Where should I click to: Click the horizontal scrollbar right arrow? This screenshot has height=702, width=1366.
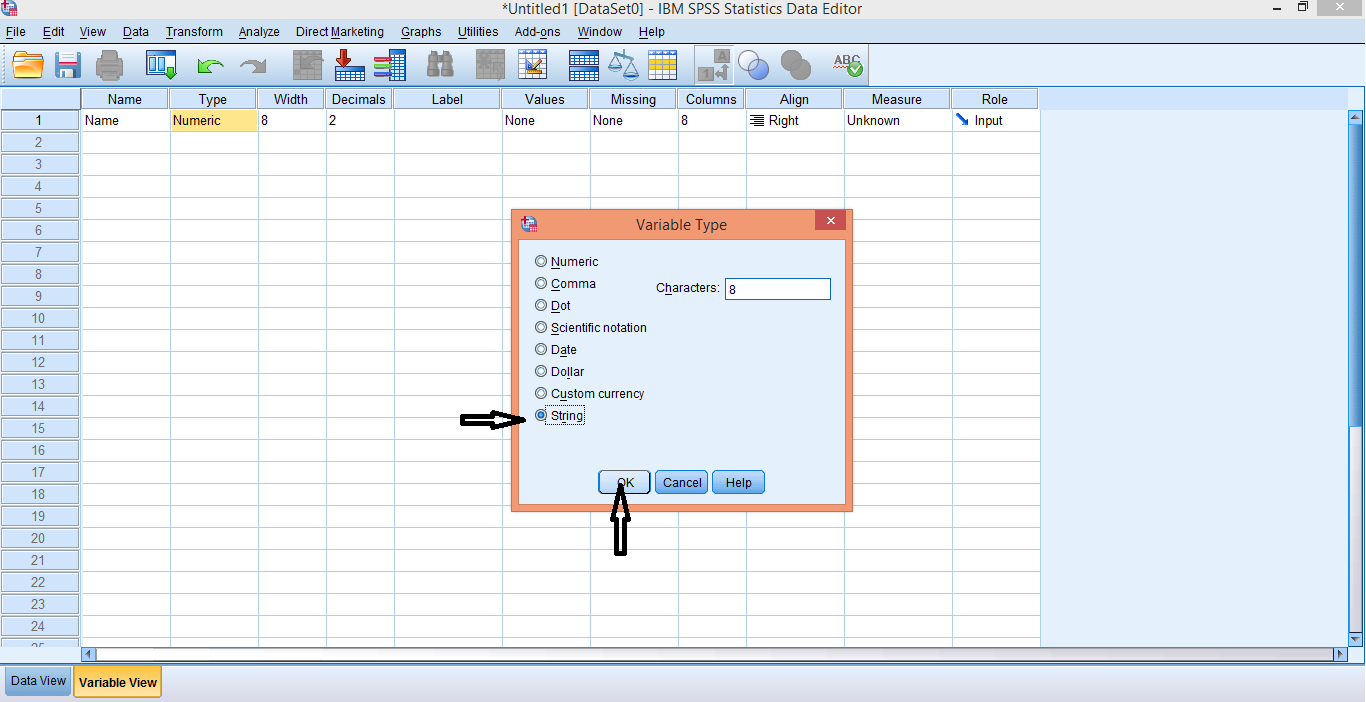click(1340, 655)
